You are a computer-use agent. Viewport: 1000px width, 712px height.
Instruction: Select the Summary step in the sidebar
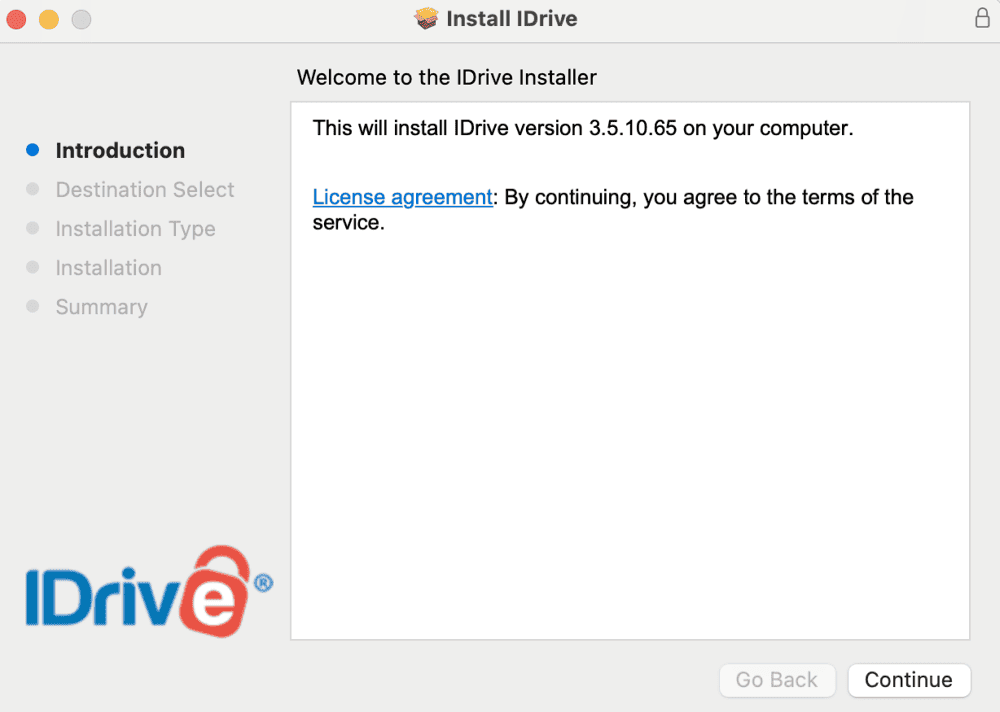click(x=101, y=306)
